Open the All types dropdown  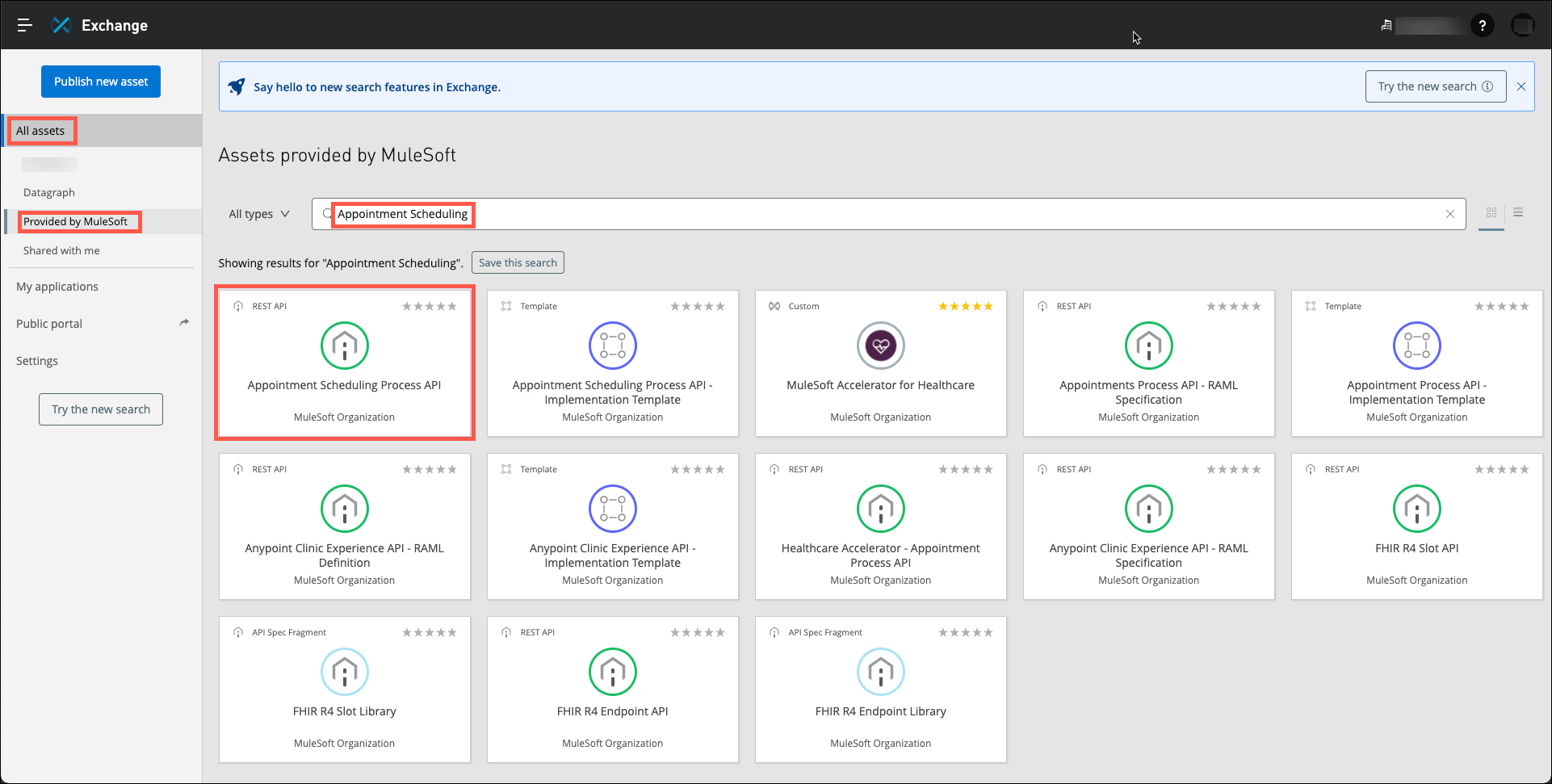[x=258, y=214]
